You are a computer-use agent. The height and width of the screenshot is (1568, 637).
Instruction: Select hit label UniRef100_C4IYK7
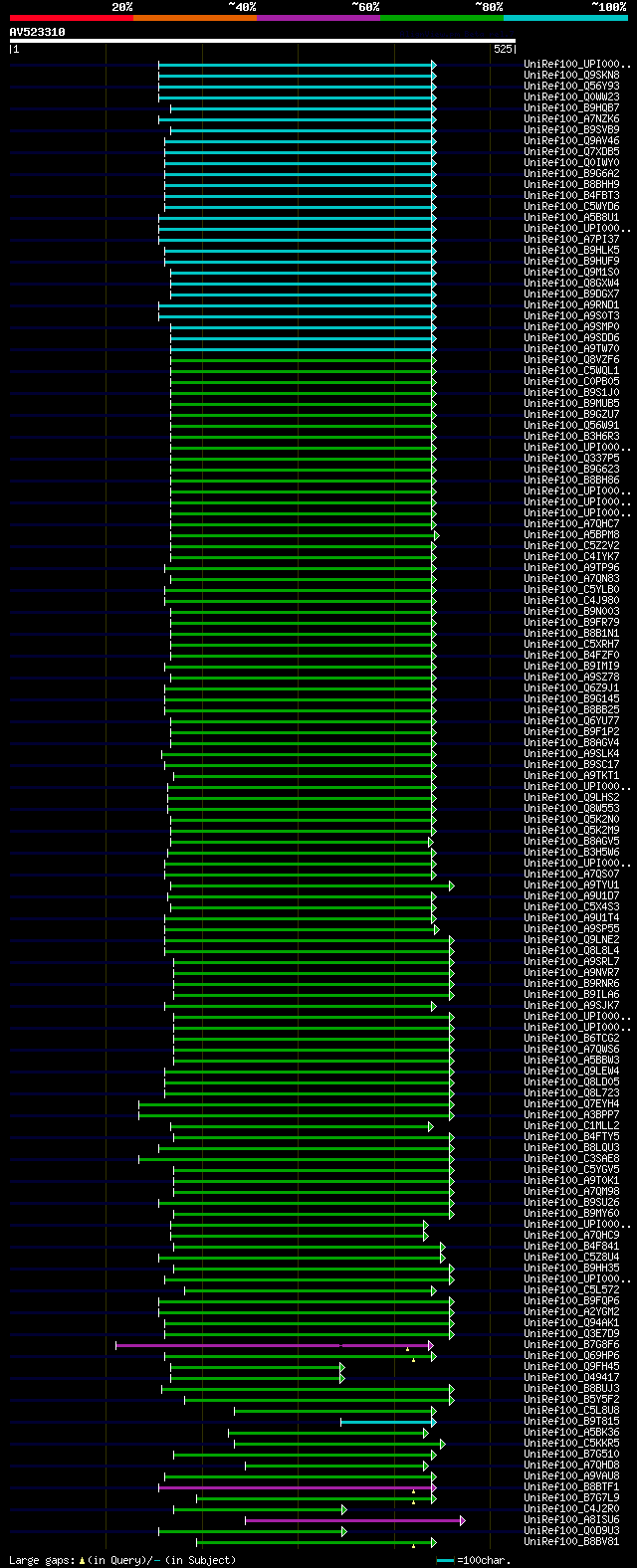pyautogui.click(x=571, y=556)
